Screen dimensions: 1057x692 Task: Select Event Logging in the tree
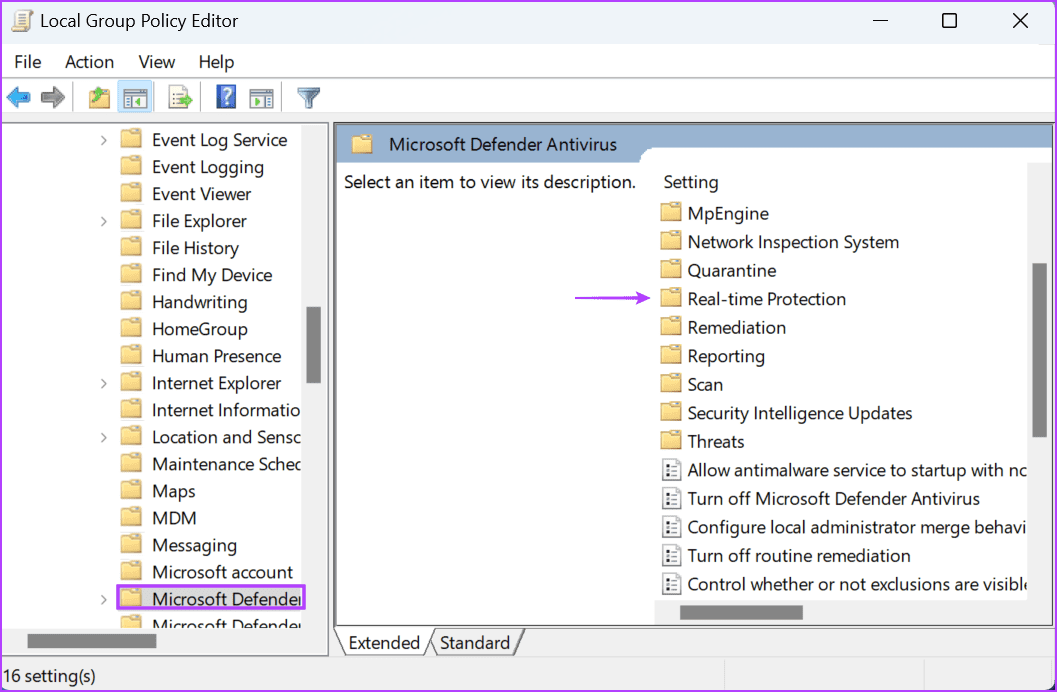[x=208, y=167]
